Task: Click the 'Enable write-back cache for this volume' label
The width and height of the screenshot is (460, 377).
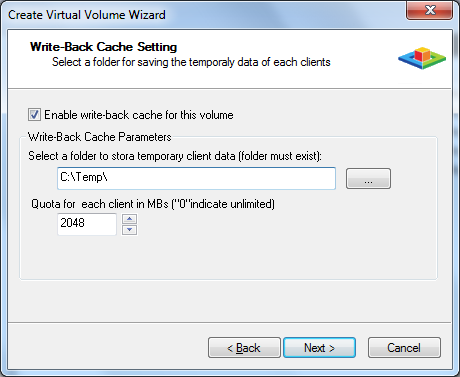Action: (139, 115)
